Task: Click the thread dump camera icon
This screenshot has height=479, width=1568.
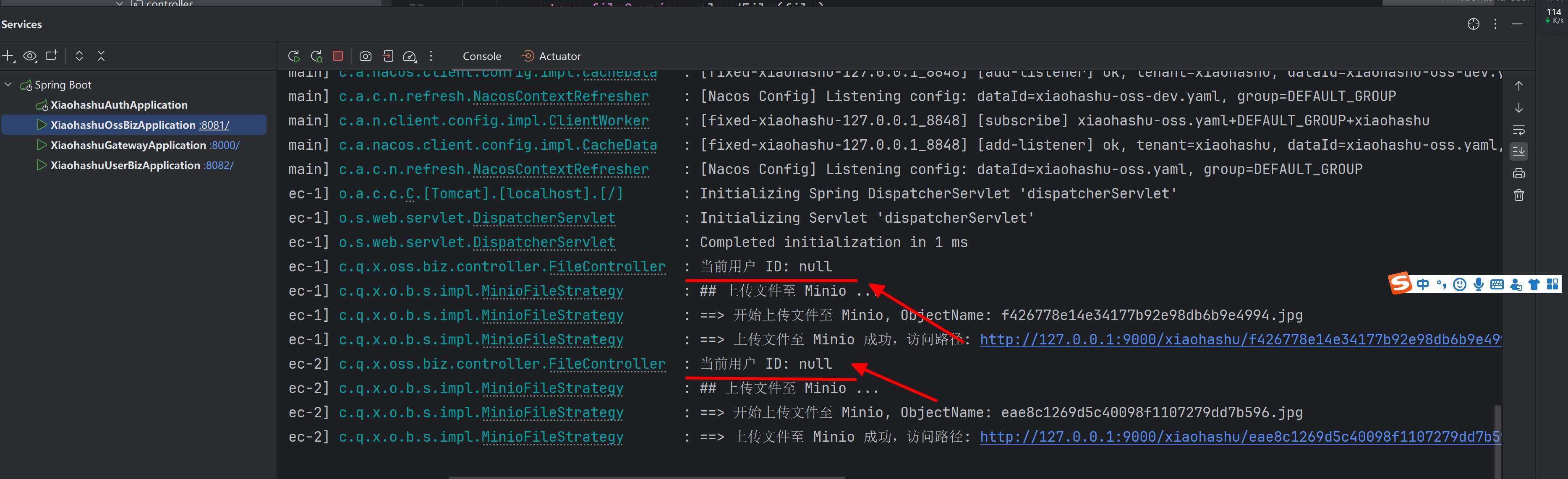Action: click(x=365, y=56)
